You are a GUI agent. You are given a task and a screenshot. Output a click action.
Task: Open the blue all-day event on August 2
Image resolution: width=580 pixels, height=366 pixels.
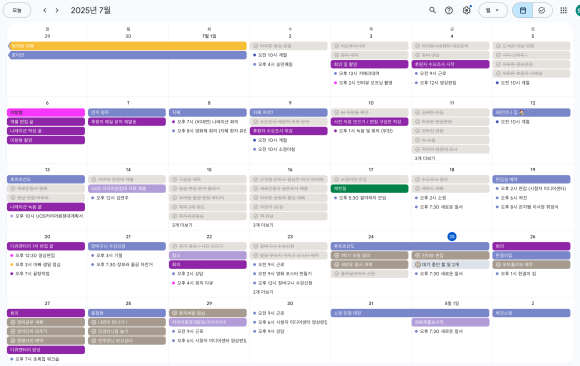pos(531,313)
